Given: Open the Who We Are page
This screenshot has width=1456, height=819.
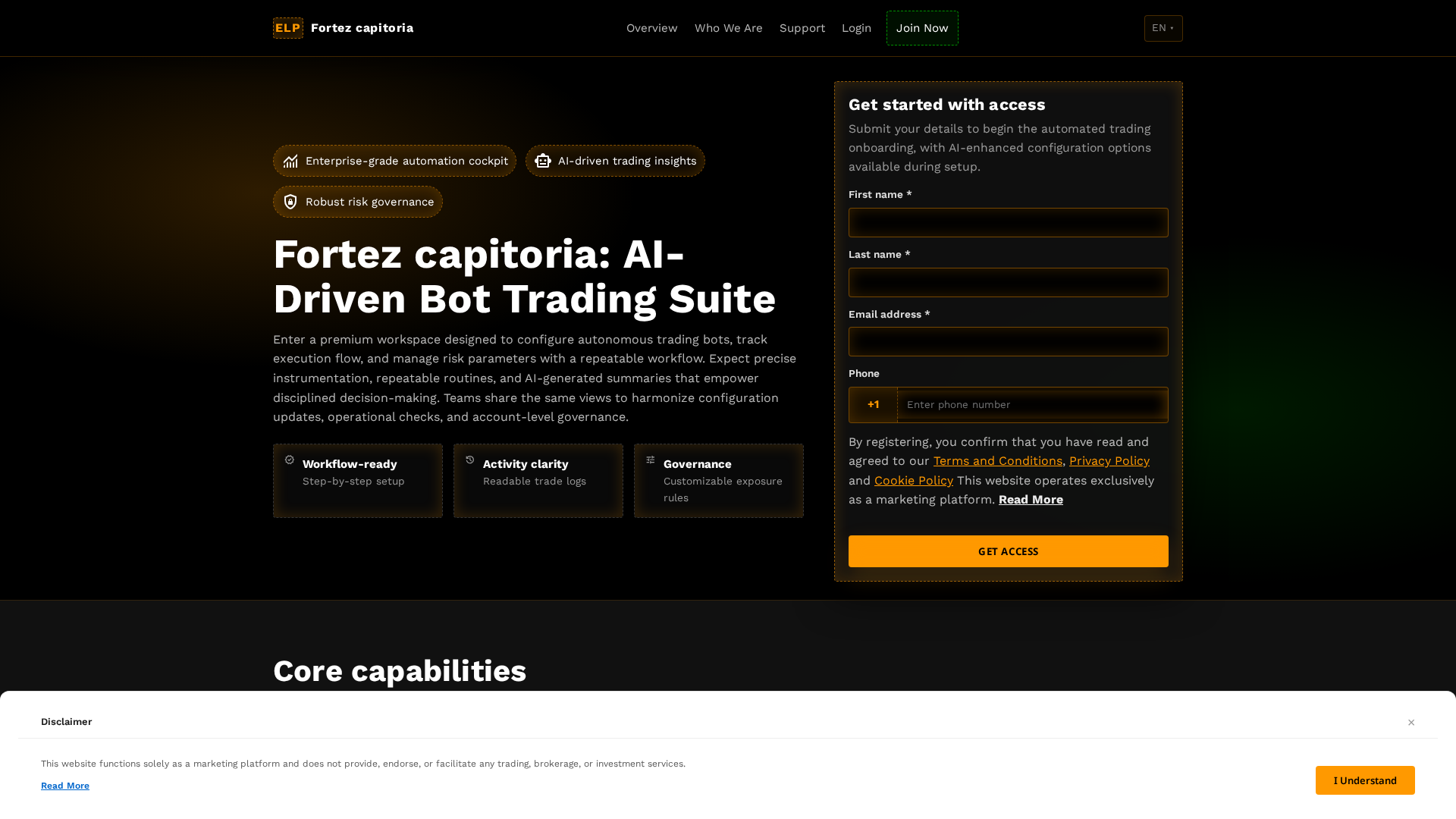Looking at the screenshot, I should (x=728, y=28).
